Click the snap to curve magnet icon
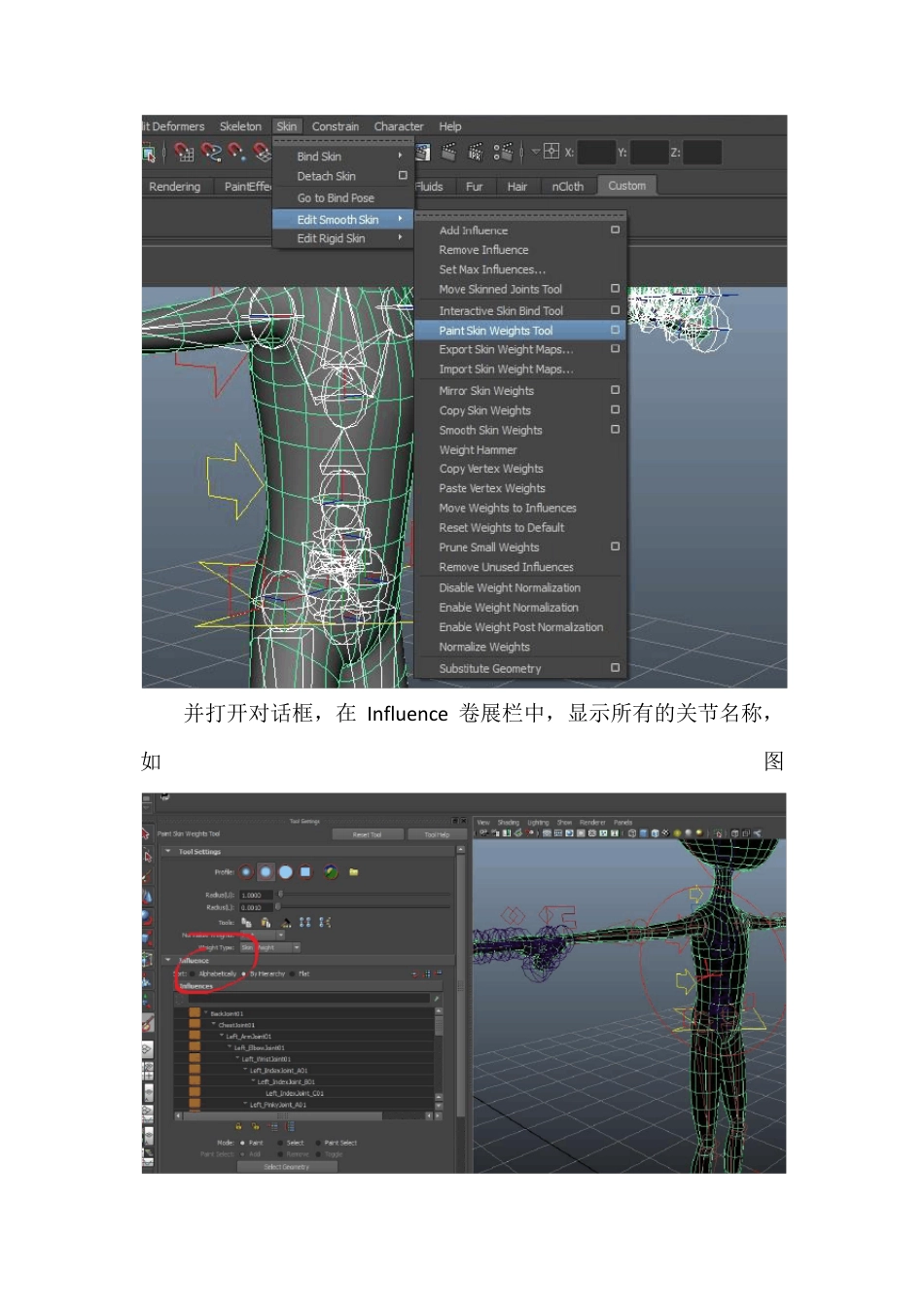The width and height of the screenshot is (924, 1307). (211, 153)
